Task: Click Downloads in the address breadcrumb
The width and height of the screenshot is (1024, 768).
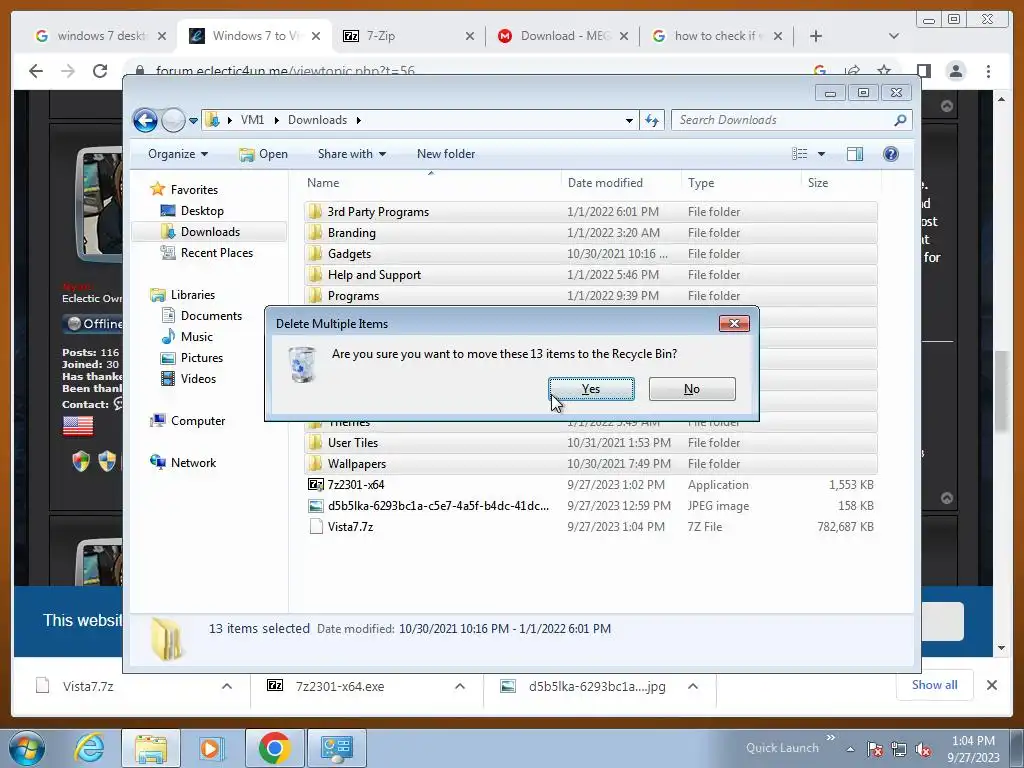Action: coord(317,120)
